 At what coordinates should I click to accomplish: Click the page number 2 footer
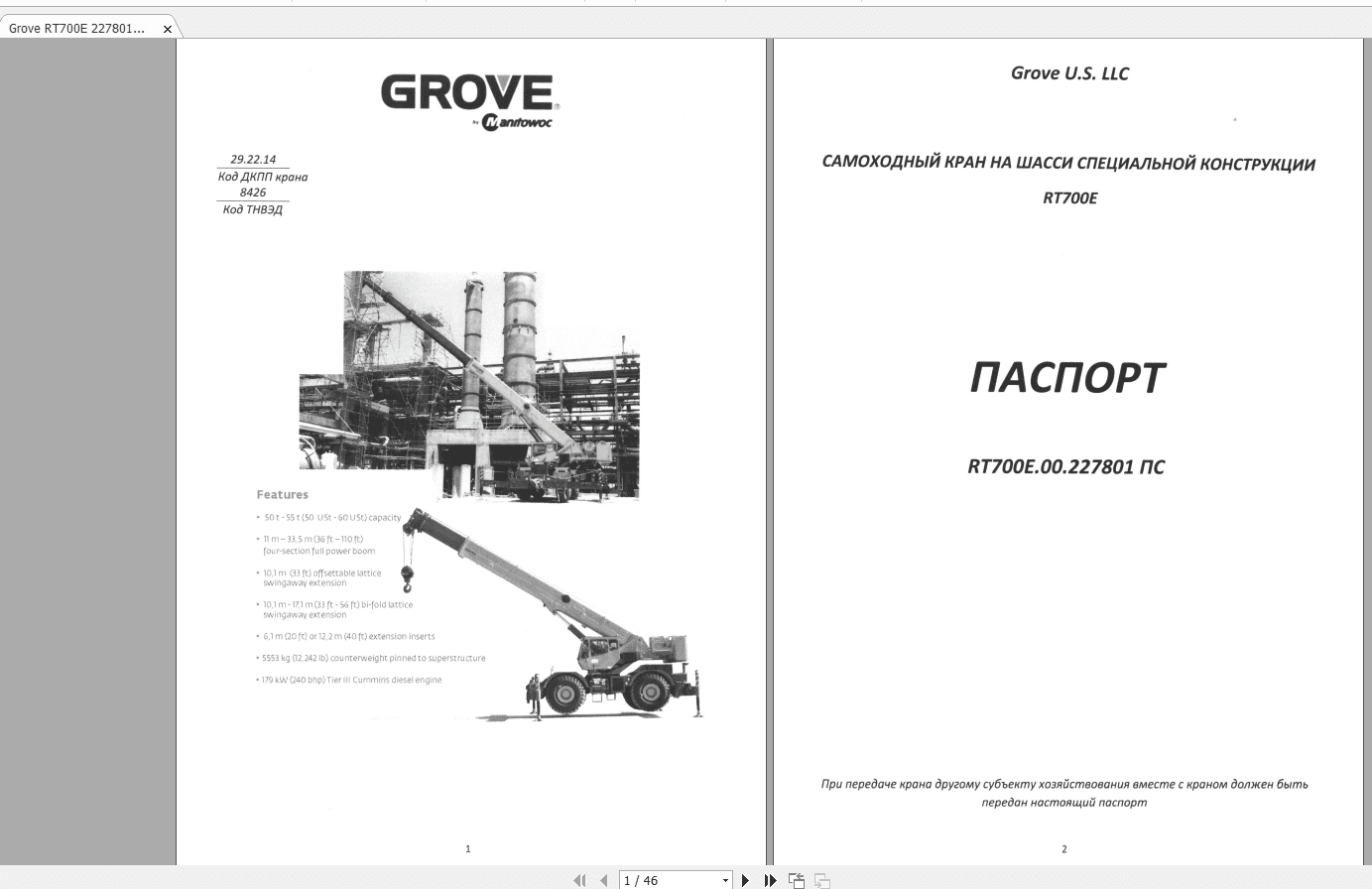(1063, 848)
